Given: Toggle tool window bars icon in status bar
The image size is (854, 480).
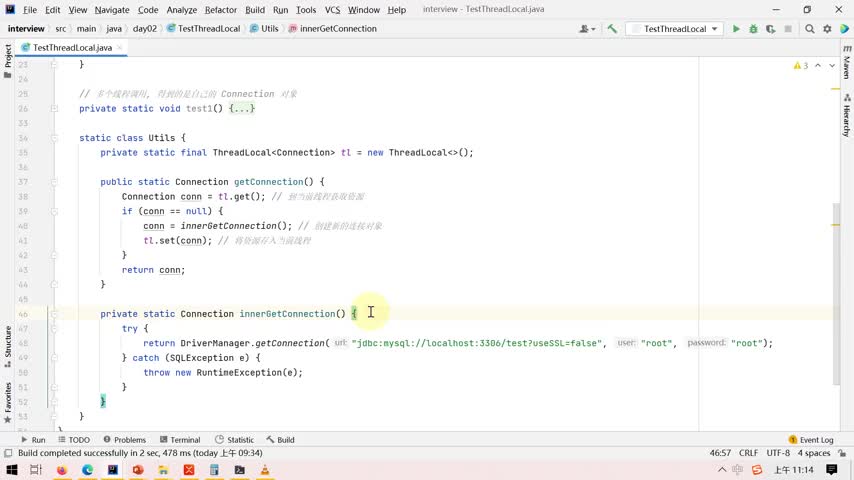Looking at the screenshot, I should coord(8,453).
